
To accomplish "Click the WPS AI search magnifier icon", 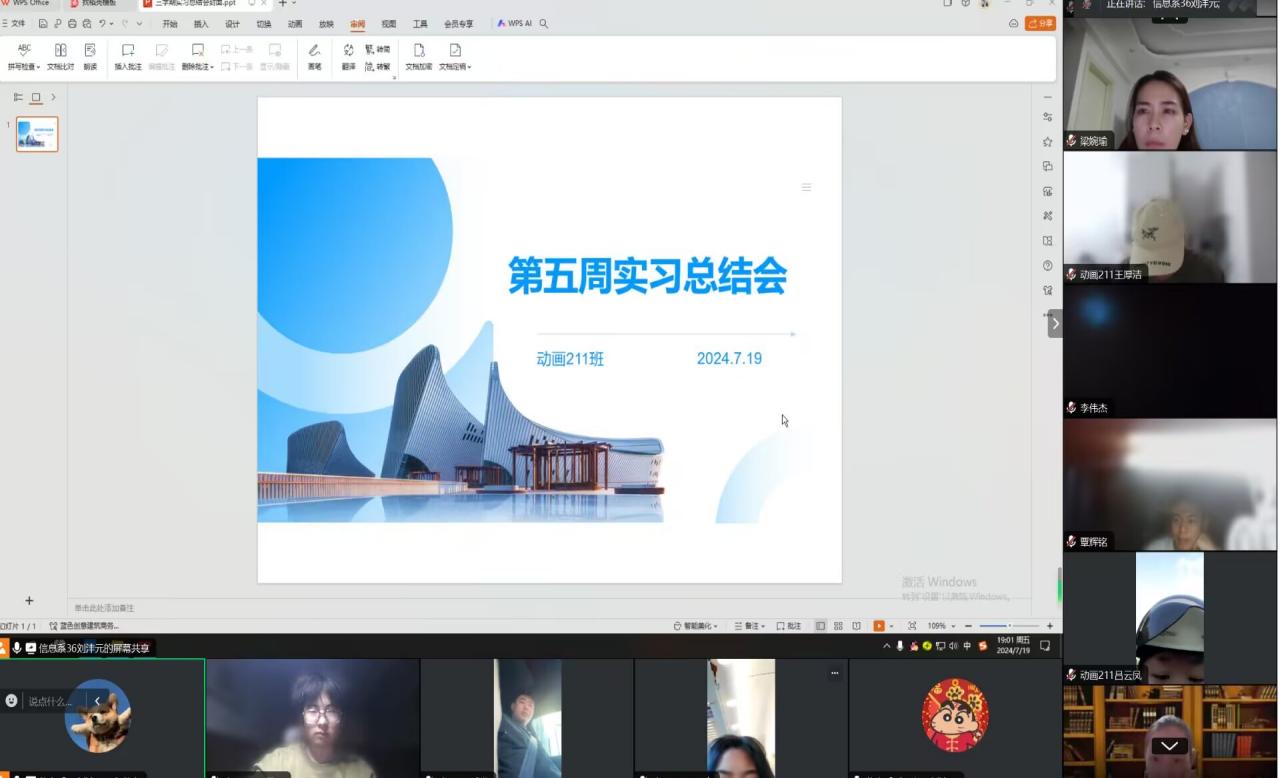I will 544,24.
